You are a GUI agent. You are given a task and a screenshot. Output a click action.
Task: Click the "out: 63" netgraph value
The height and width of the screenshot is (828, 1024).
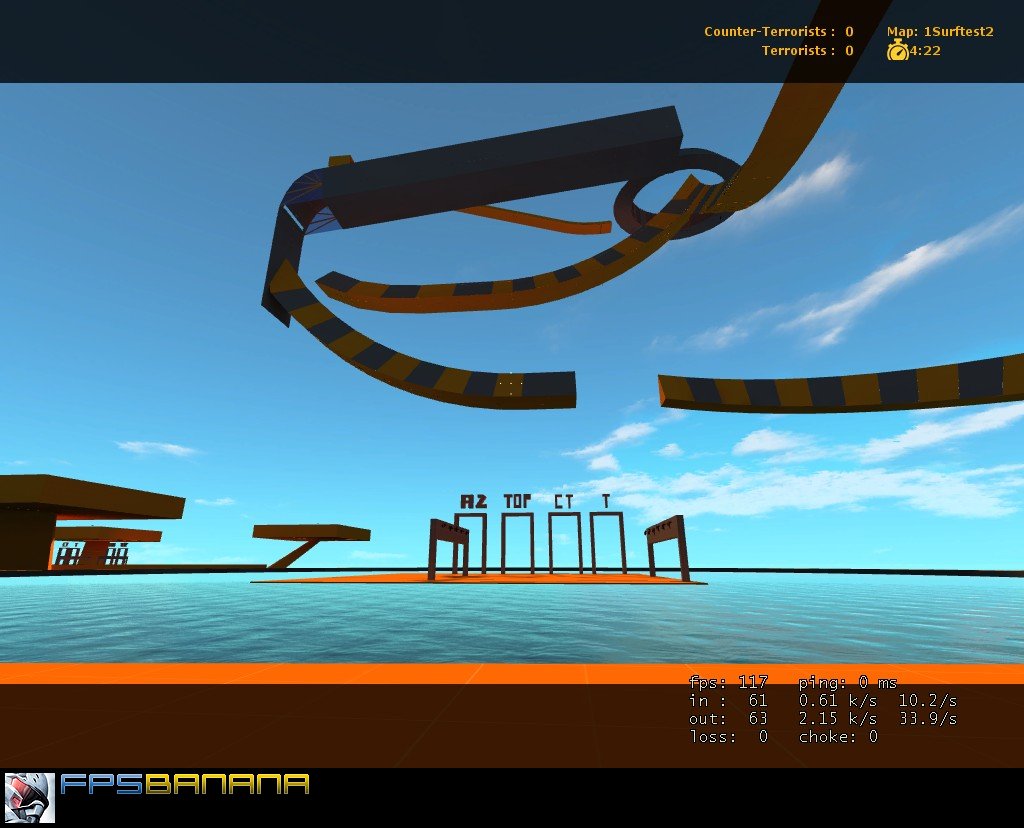728,719
